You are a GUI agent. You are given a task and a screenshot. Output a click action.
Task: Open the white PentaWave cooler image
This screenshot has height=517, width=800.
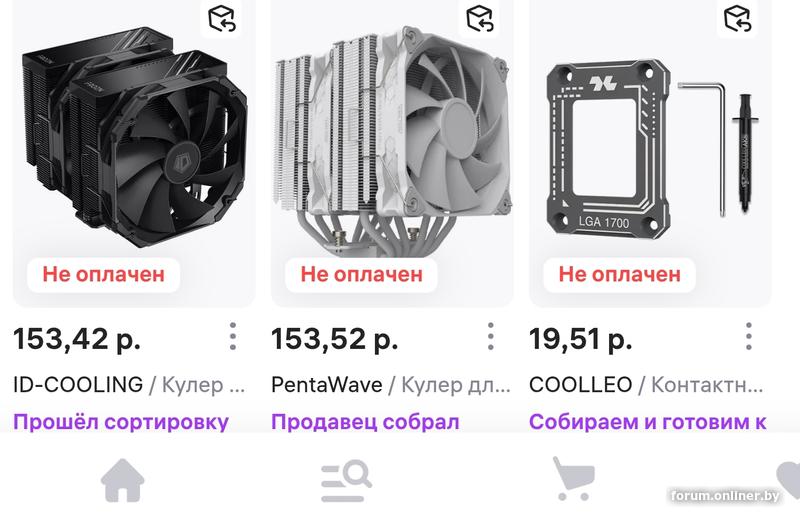point(392,142)
